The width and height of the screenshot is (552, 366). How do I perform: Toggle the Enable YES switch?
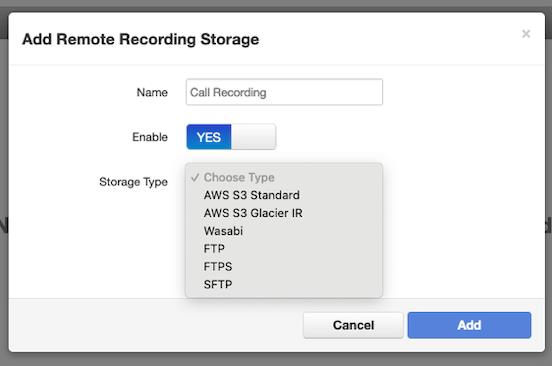[x=231, y=137]
